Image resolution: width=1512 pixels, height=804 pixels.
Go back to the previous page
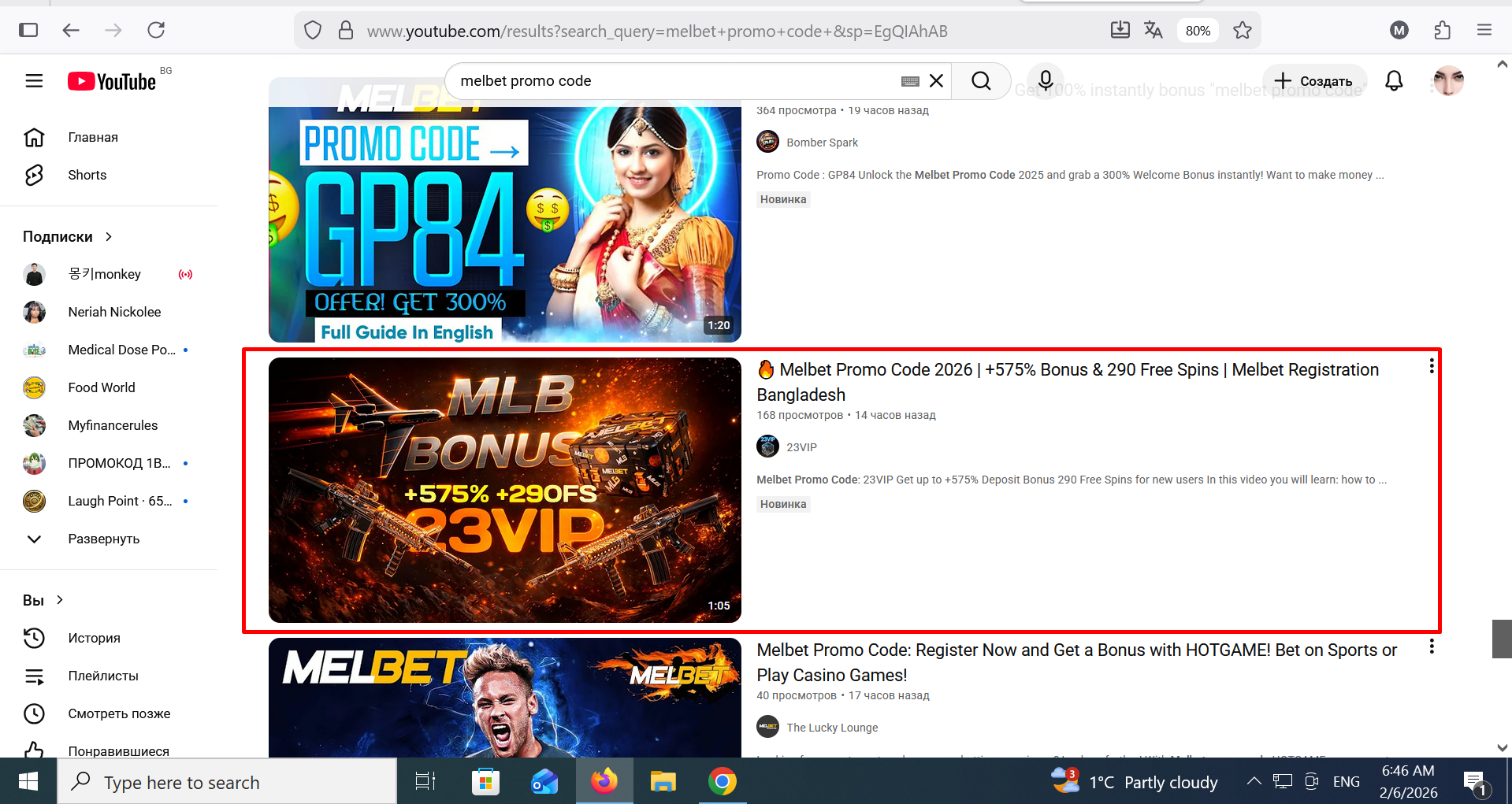71,30
